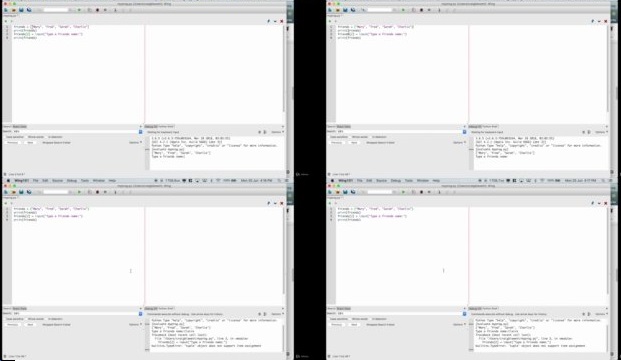
Task: Open Options dropdown in bottom-left Debug I/O panel
Action: coord(277,314)
